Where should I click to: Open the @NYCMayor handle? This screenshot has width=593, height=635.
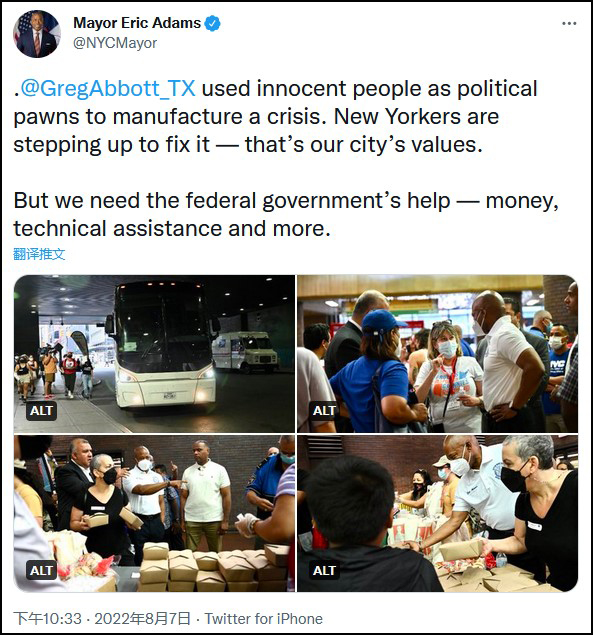pos(115,43)
